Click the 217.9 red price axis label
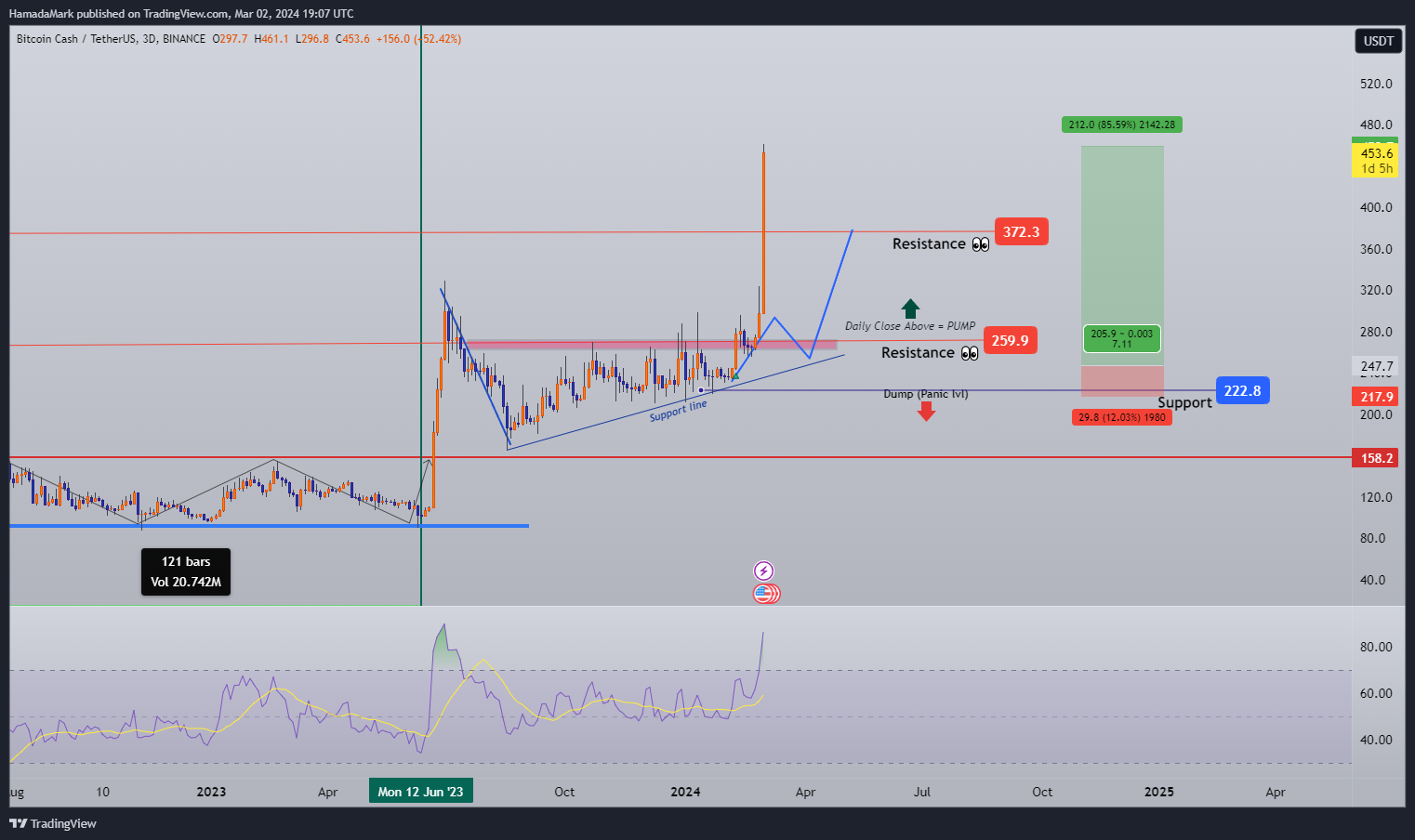The height and width of the screenshot is (840, 1415). [1377, 397]
